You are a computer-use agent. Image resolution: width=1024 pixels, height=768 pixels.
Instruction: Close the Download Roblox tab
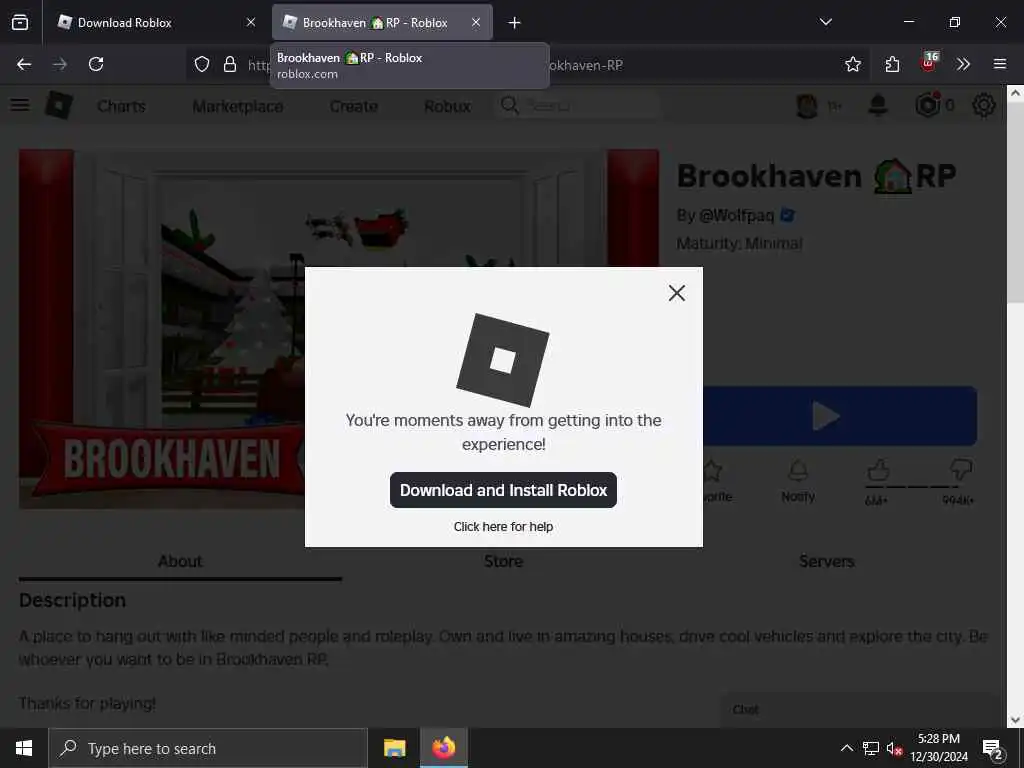pos(251,22)
